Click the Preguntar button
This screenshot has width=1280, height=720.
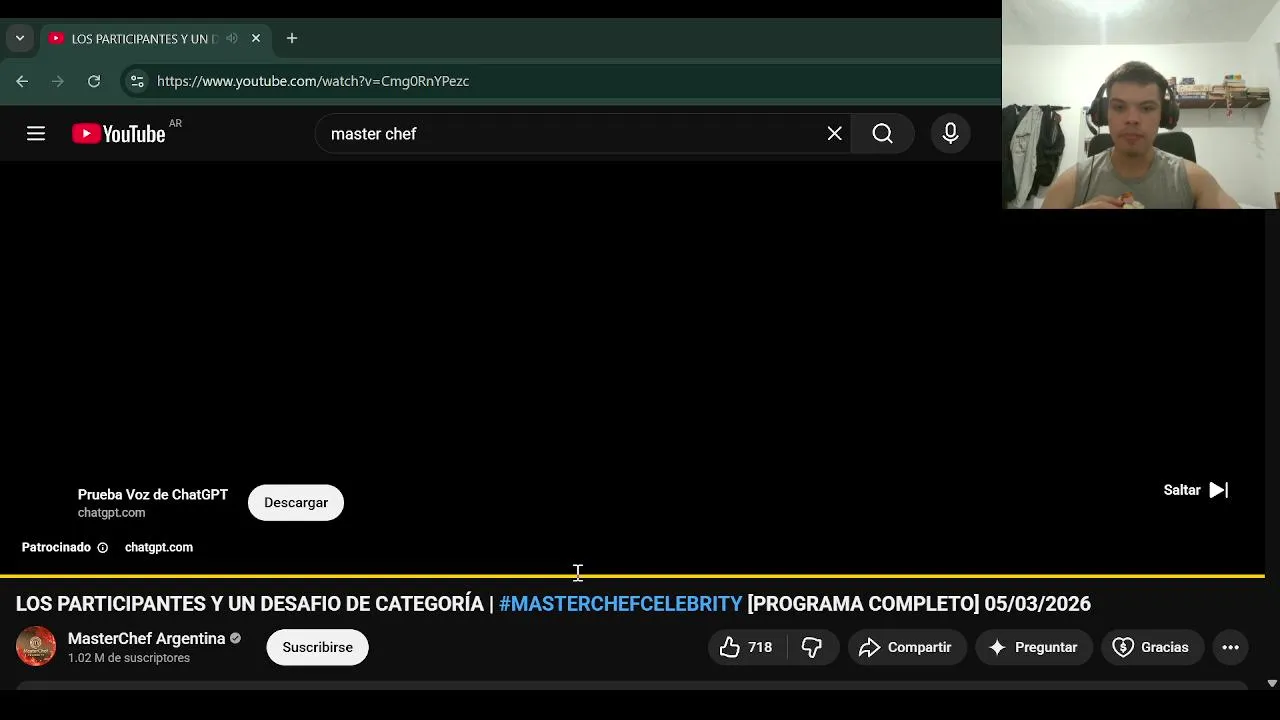click(x=1033, y=647)
